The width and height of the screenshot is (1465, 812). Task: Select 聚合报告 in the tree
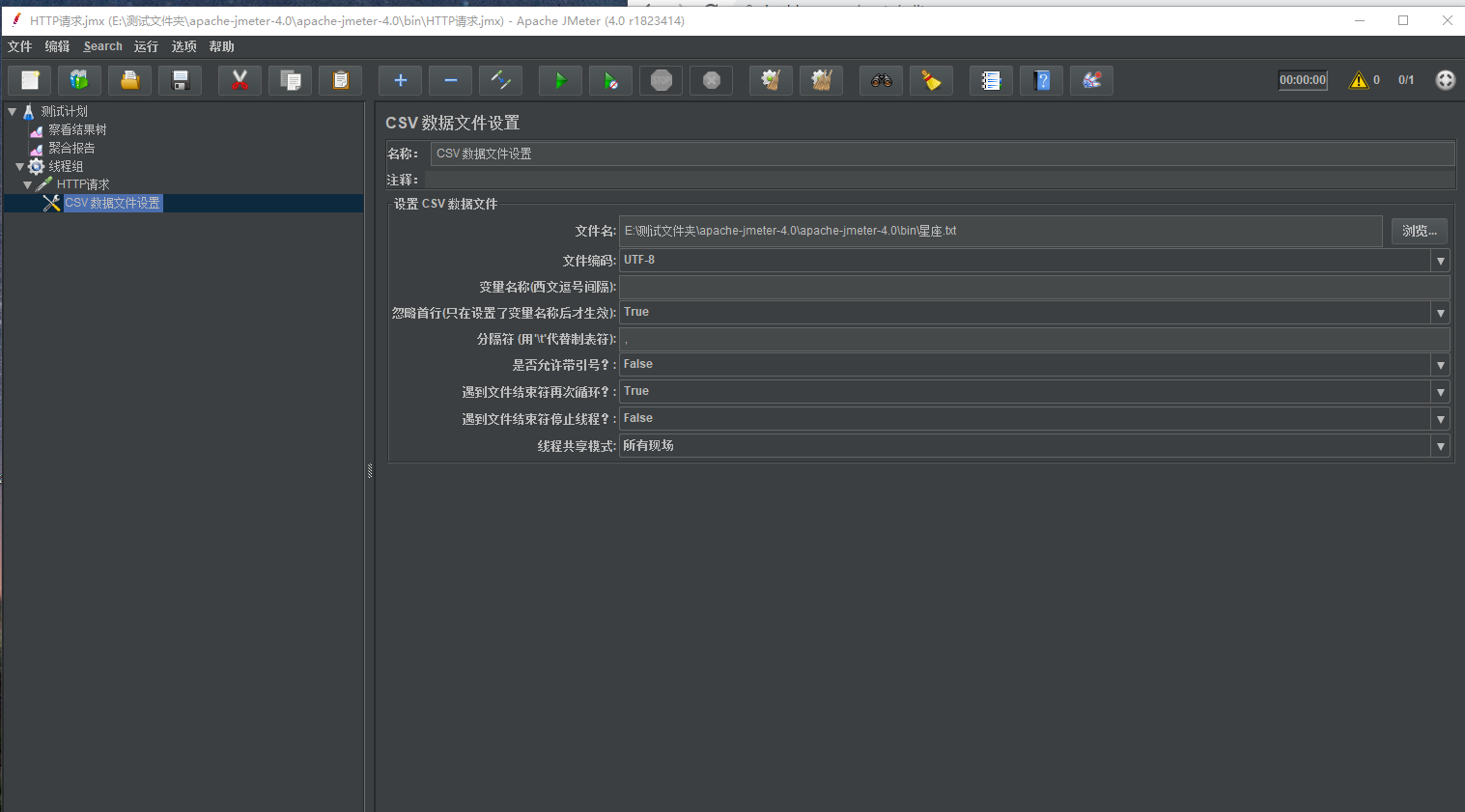71,148
